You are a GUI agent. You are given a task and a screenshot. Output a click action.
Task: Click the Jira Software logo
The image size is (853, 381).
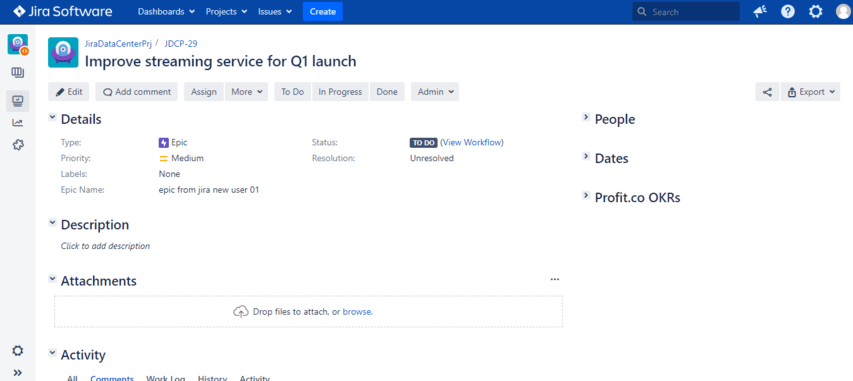(63, 11)
